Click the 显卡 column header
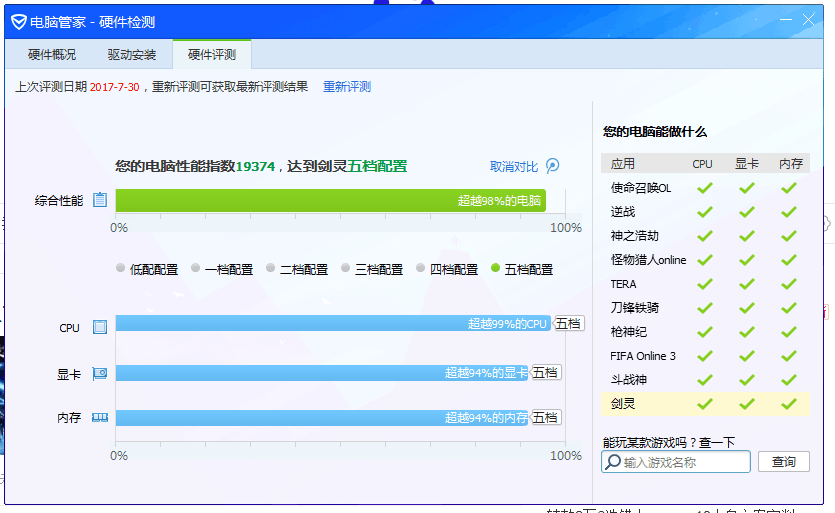Screen dimensions: 835x513 pyautogui.click(x=747, y=164)
